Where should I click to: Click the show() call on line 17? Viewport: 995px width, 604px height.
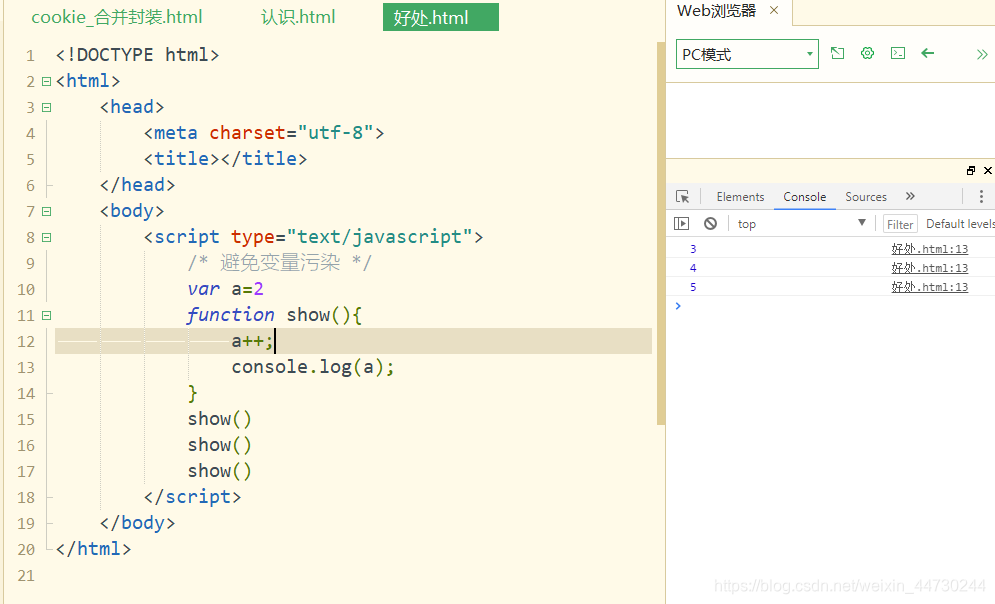[x=220, y=471]
